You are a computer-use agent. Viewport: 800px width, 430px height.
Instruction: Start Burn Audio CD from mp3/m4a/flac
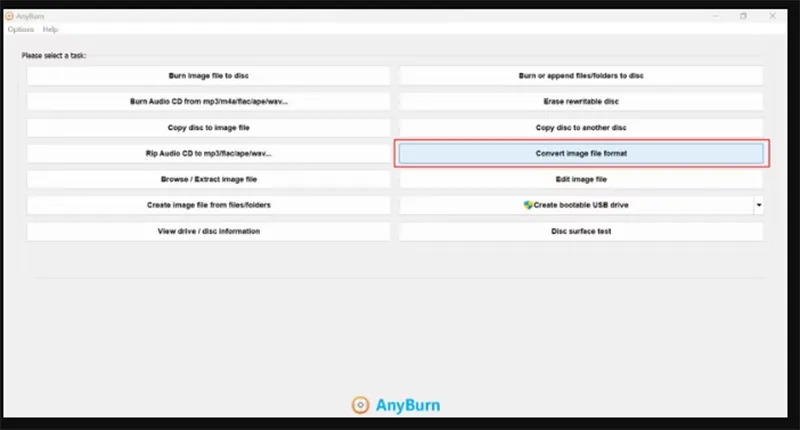click(208, 102)
